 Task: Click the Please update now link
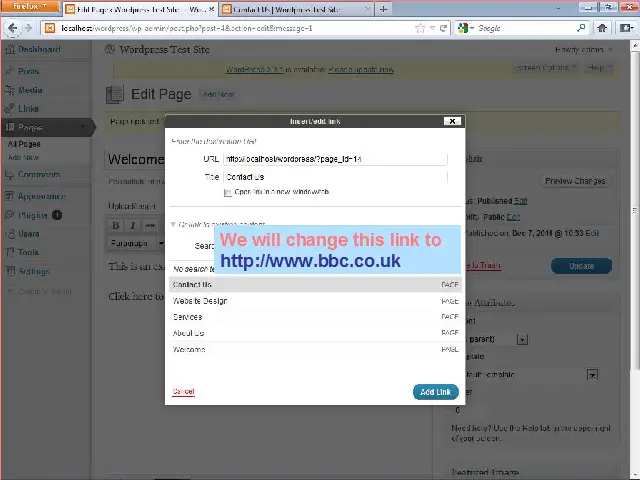tap(361, 70)
